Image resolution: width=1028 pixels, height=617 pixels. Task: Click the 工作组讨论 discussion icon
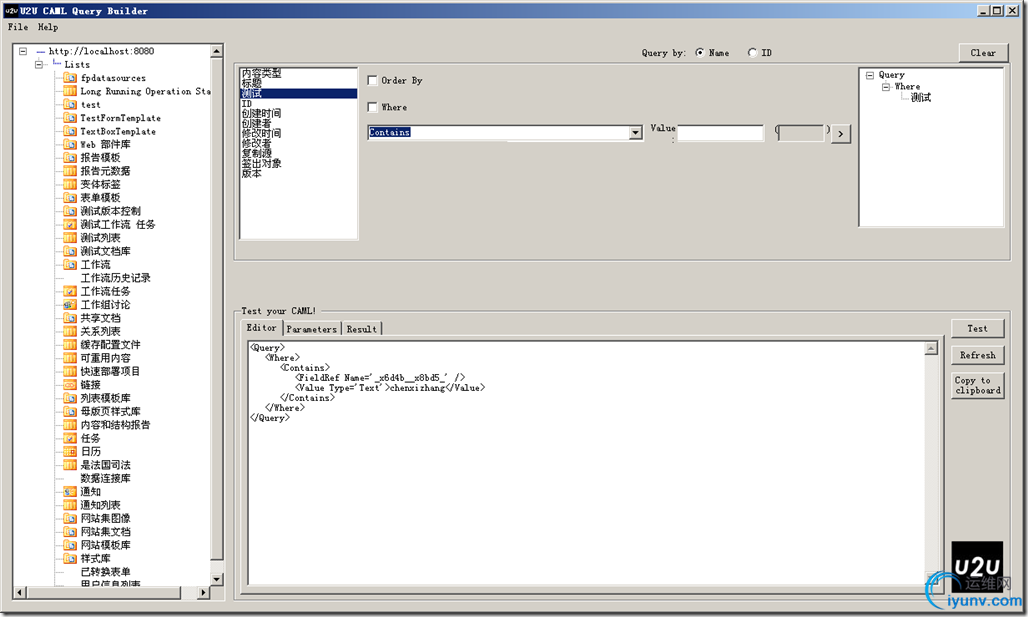[x=70, y=305]
